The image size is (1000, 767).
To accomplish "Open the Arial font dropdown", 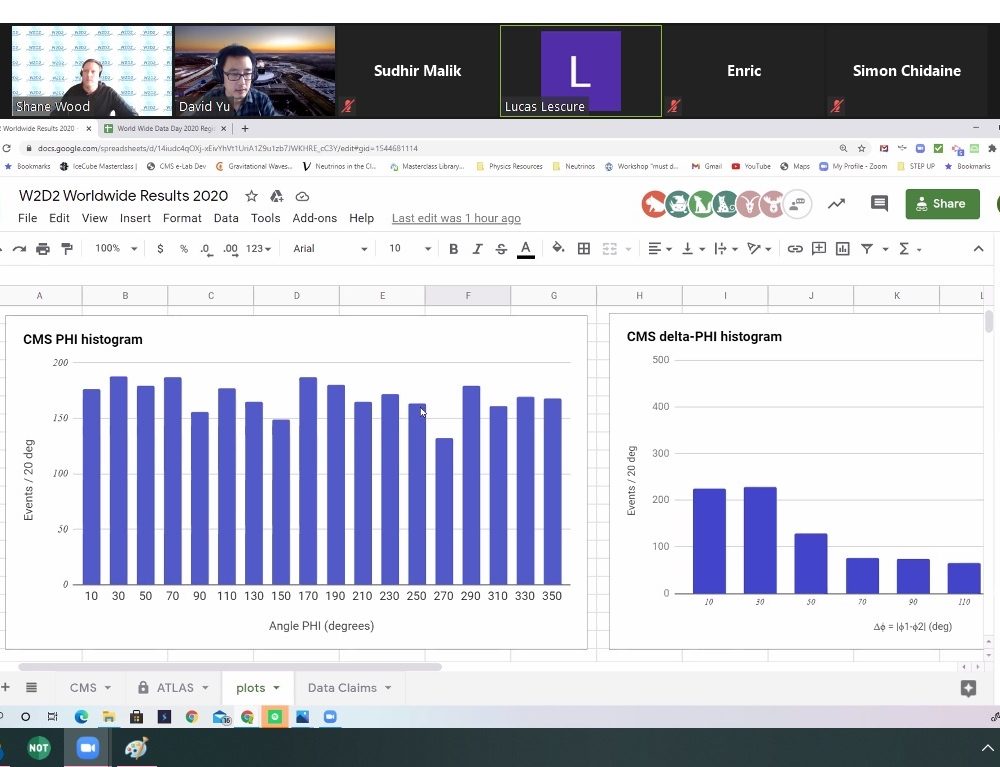I will pyautogui.click(x=330, y=249).
